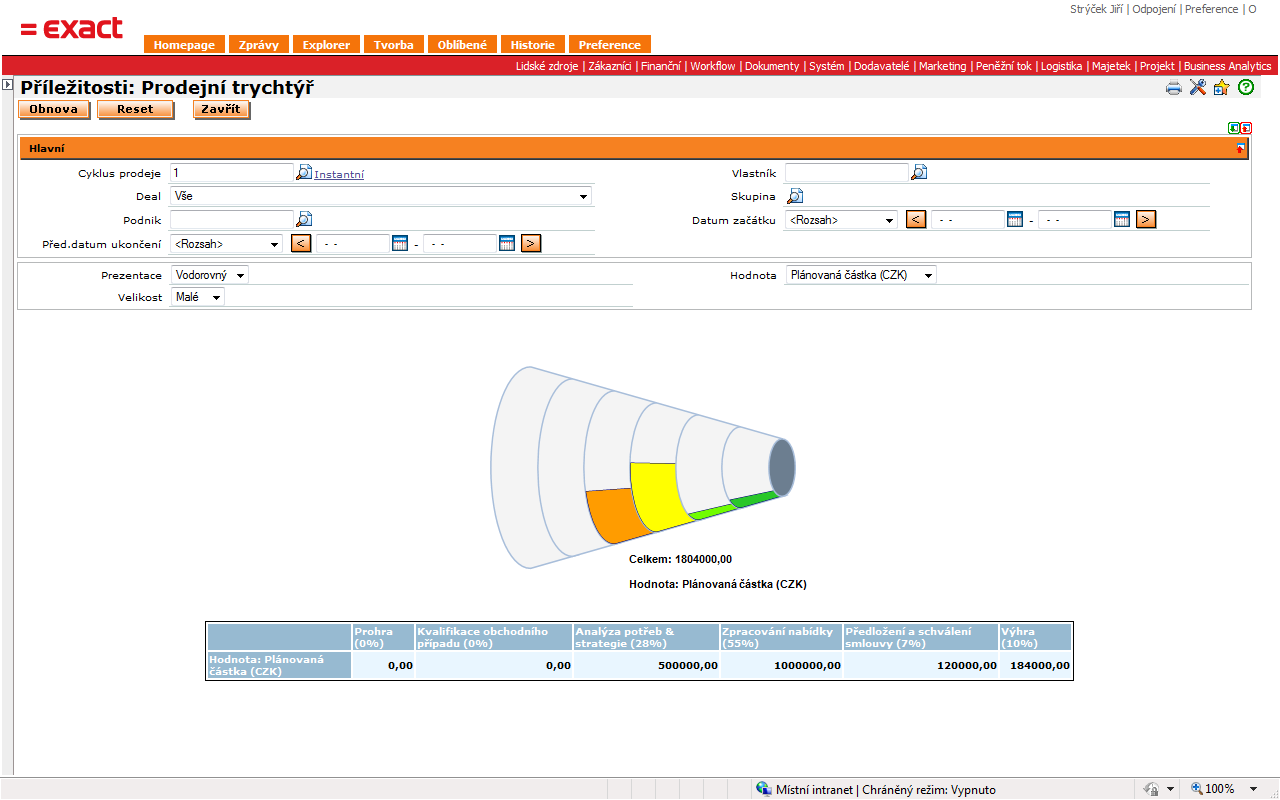Switch to the Tvorba tab
This screenshot has height=800, width=1280.
pyautogui.click(x=394, y=45)
